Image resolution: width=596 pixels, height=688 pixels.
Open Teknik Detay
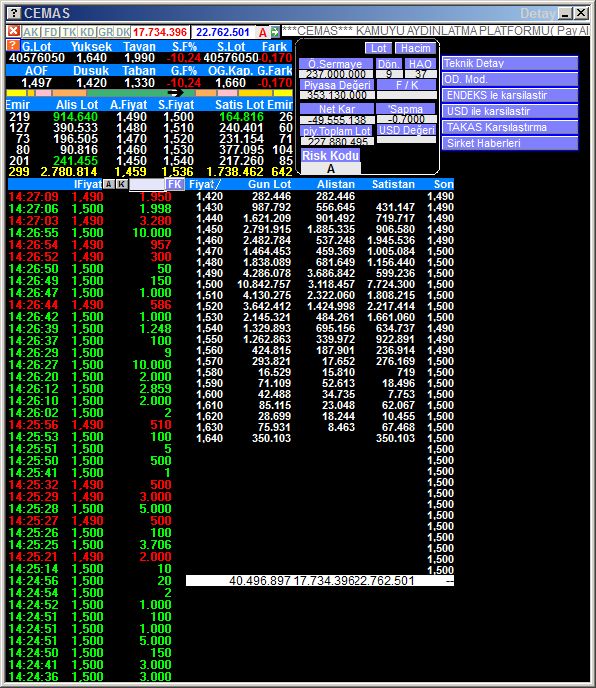tap(510, 63)
